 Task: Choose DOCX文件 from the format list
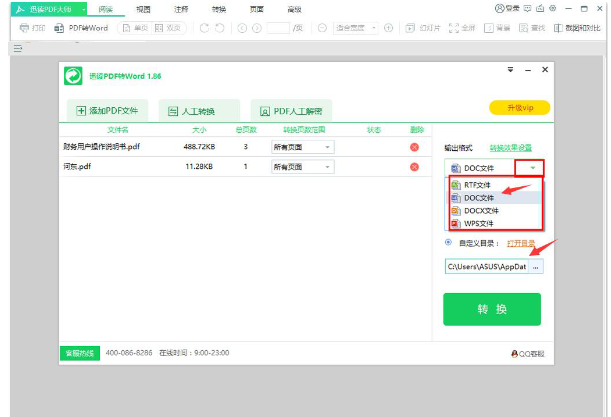[x=480, y=210]
